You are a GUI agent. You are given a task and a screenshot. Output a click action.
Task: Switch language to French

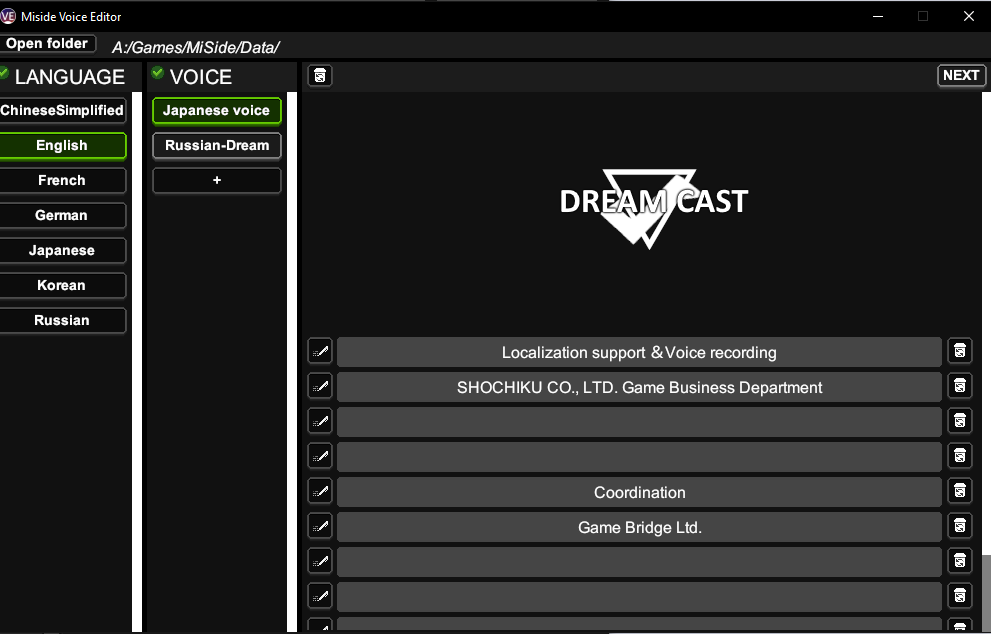pyautogui.click(x=62, y=180)
